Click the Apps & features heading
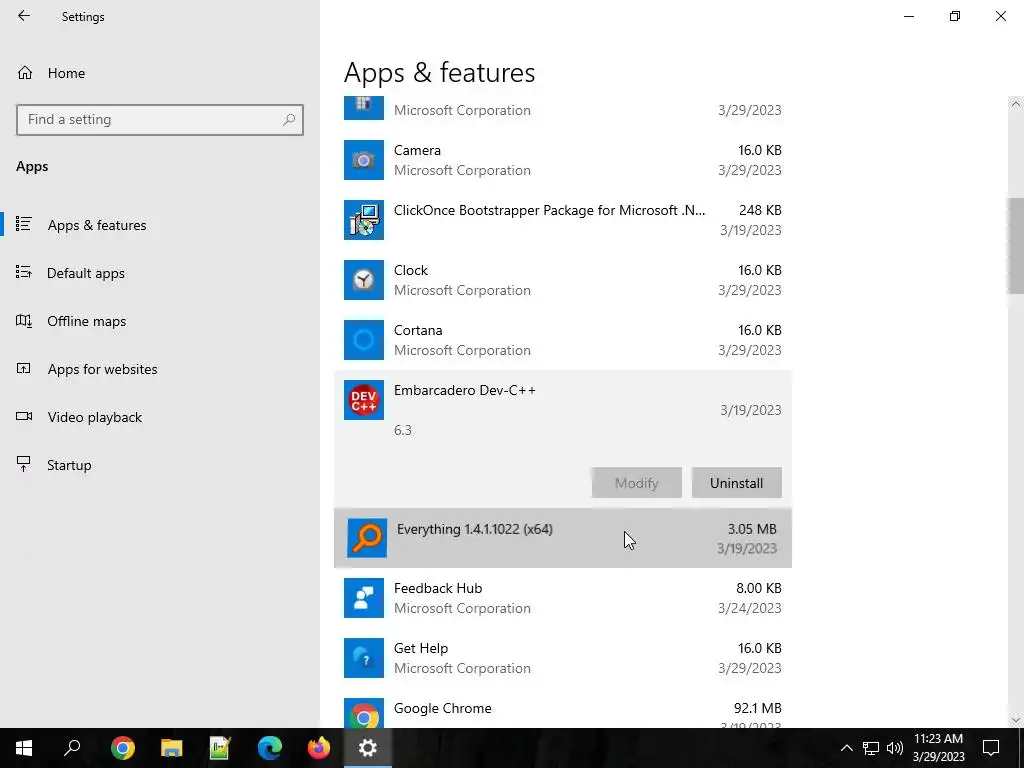Image resolution: width=1024 pixels, height=768 pixels. coord(440,72)
